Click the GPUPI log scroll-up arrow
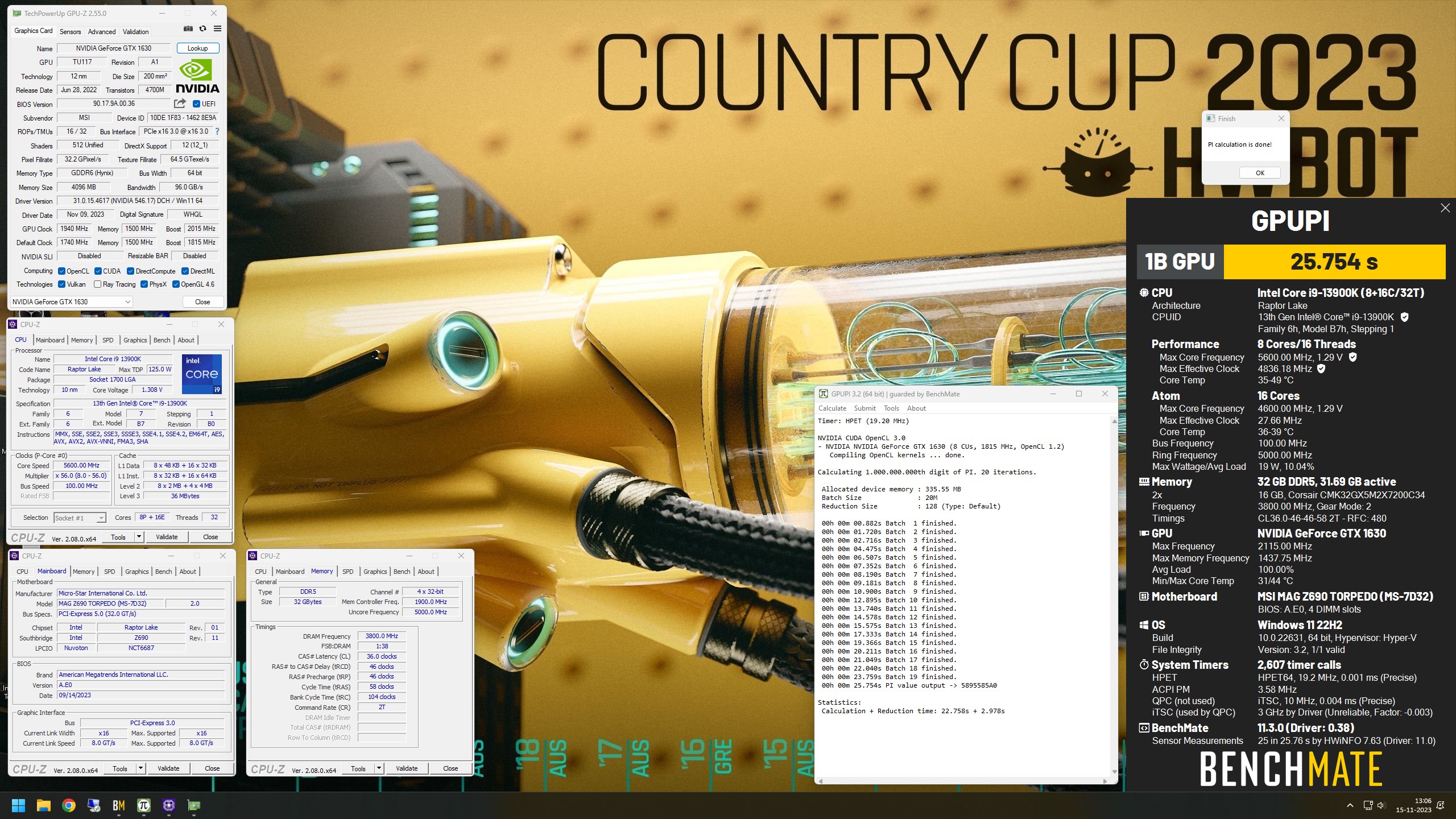The width and height of the screenshot is (1456, 819). tap(1114, 421)
